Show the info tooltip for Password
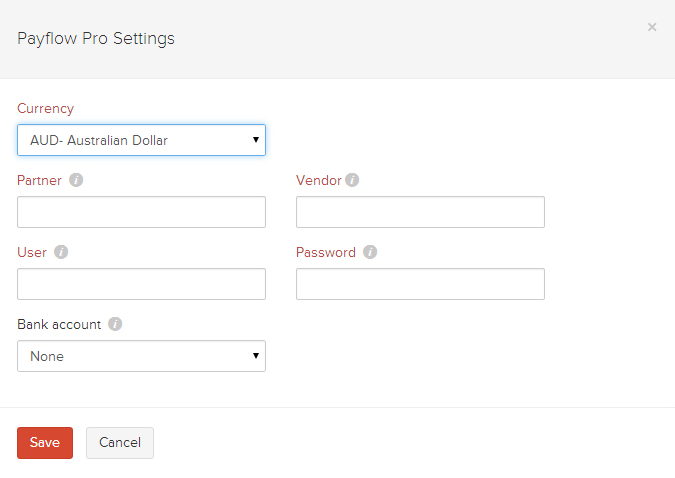The height and width of the screenshot is (478, 675). point(370,253)
